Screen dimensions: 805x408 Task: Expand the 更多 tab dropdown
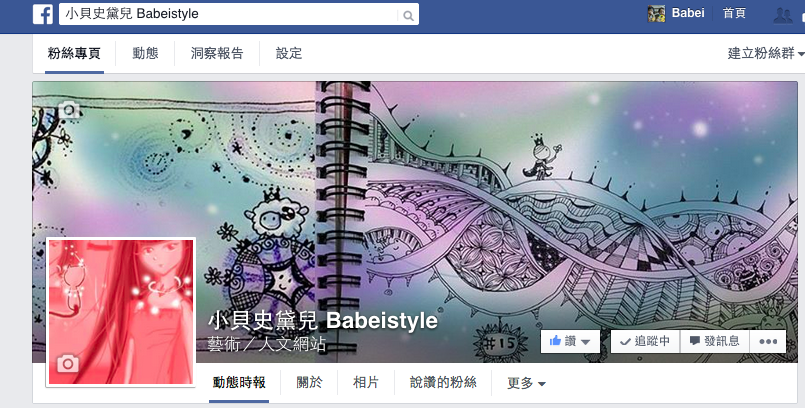[x=526, y=383]
